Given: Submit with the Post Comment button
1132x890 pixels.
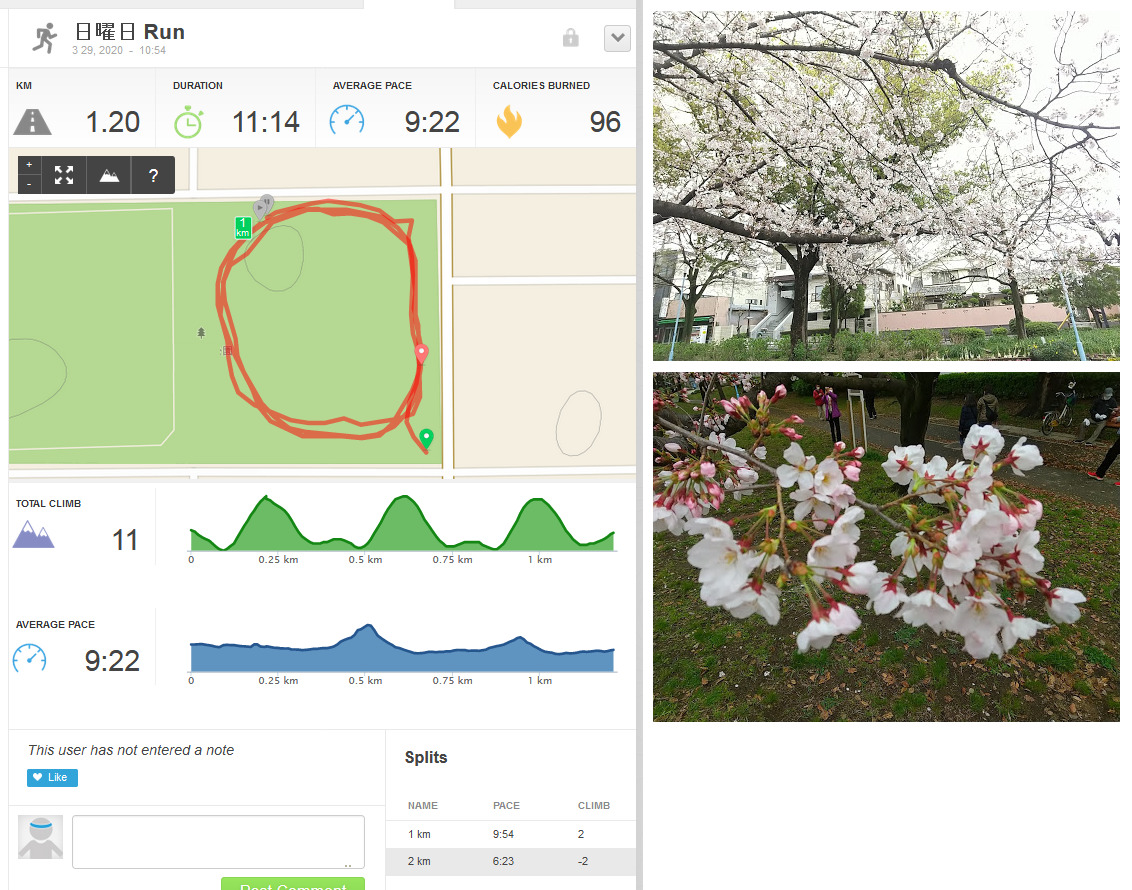Looking at the screenshot, I should pos(292,884).
